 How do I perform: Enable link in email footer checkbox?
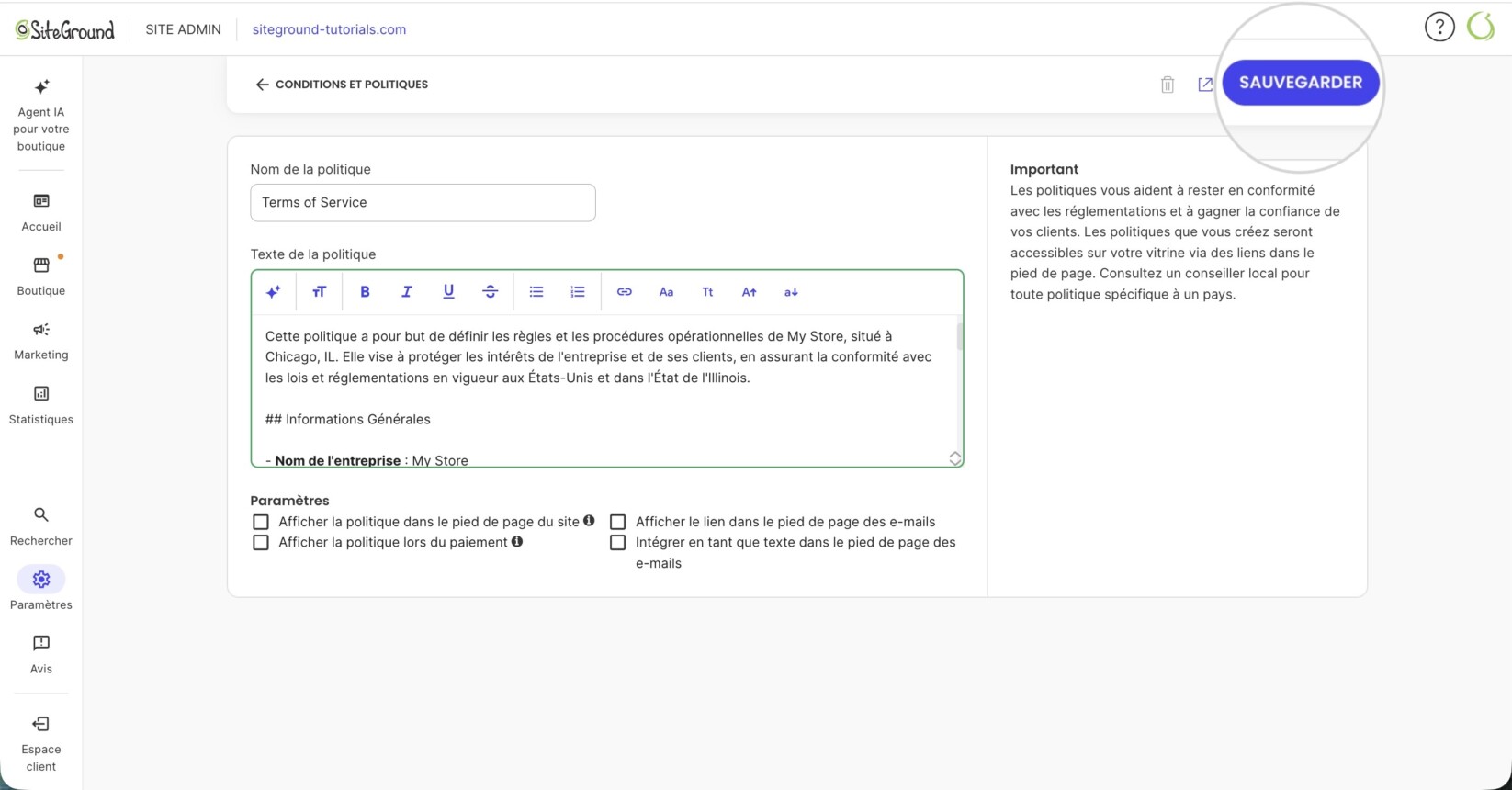618,522
